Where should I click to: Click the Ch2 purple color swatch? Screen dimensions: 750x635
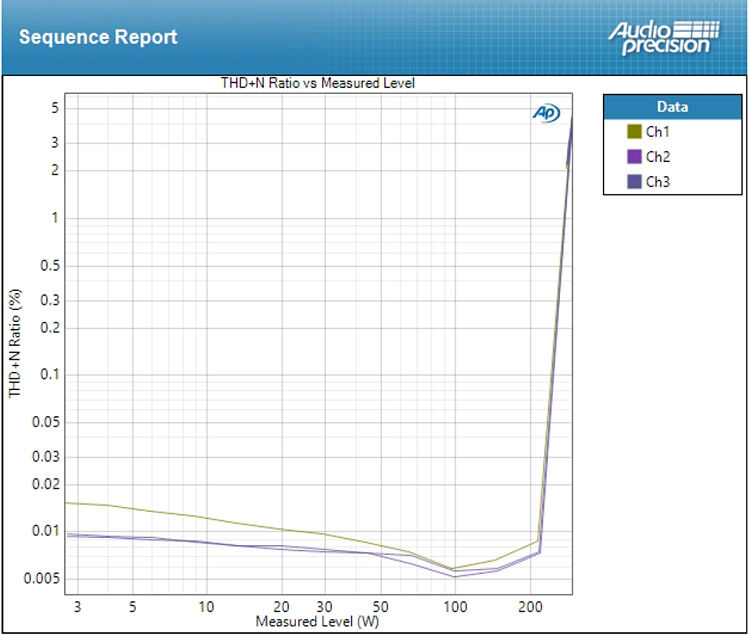pyautogui.click(x=634, y=156)
